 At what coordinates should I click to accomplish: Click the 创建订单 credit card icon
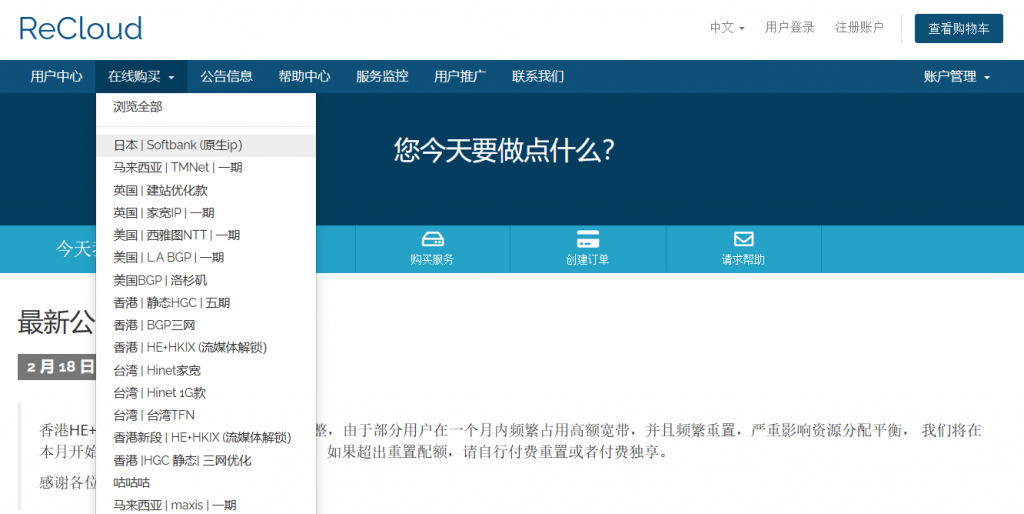588,238
